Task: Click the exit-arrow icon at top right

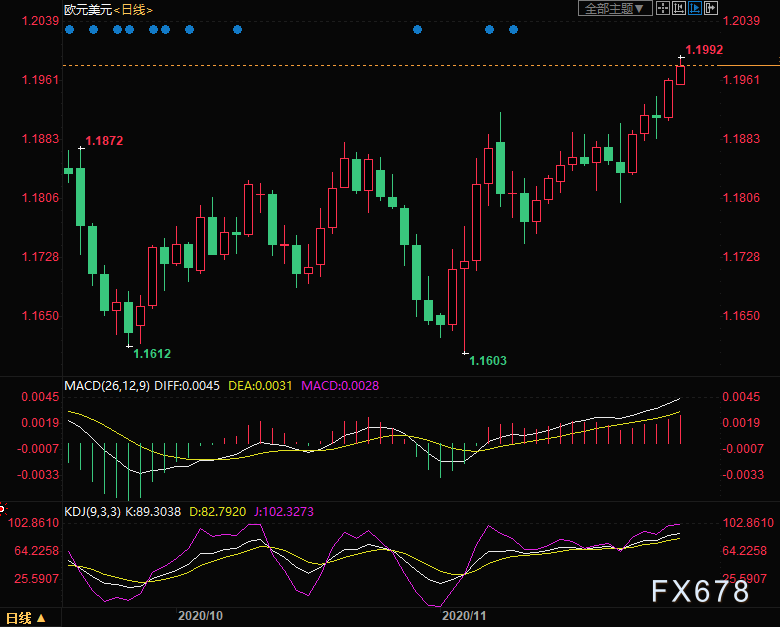Action: point(710,9)
